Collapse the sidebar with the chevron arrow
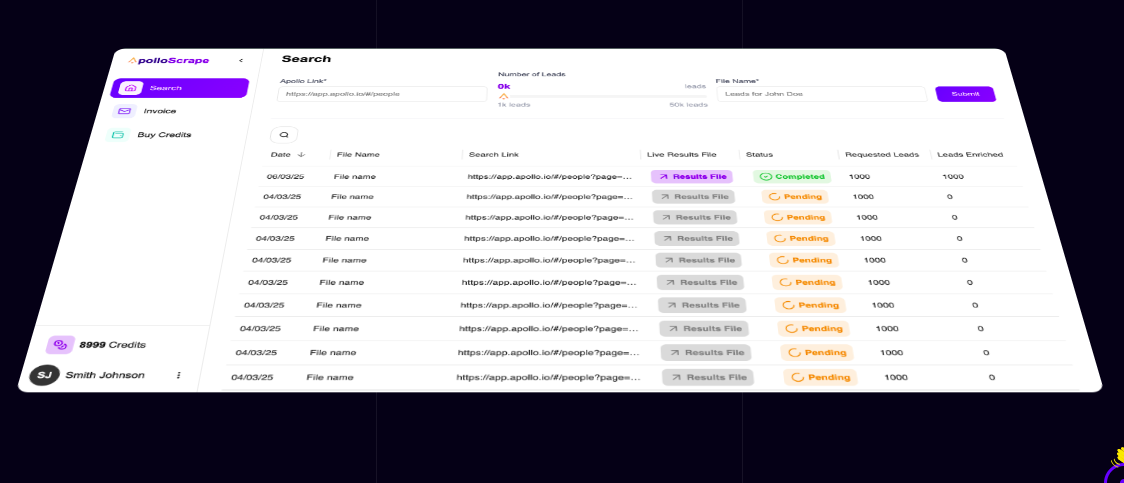This screenshot has width=1124, height=483. [241, 61]
